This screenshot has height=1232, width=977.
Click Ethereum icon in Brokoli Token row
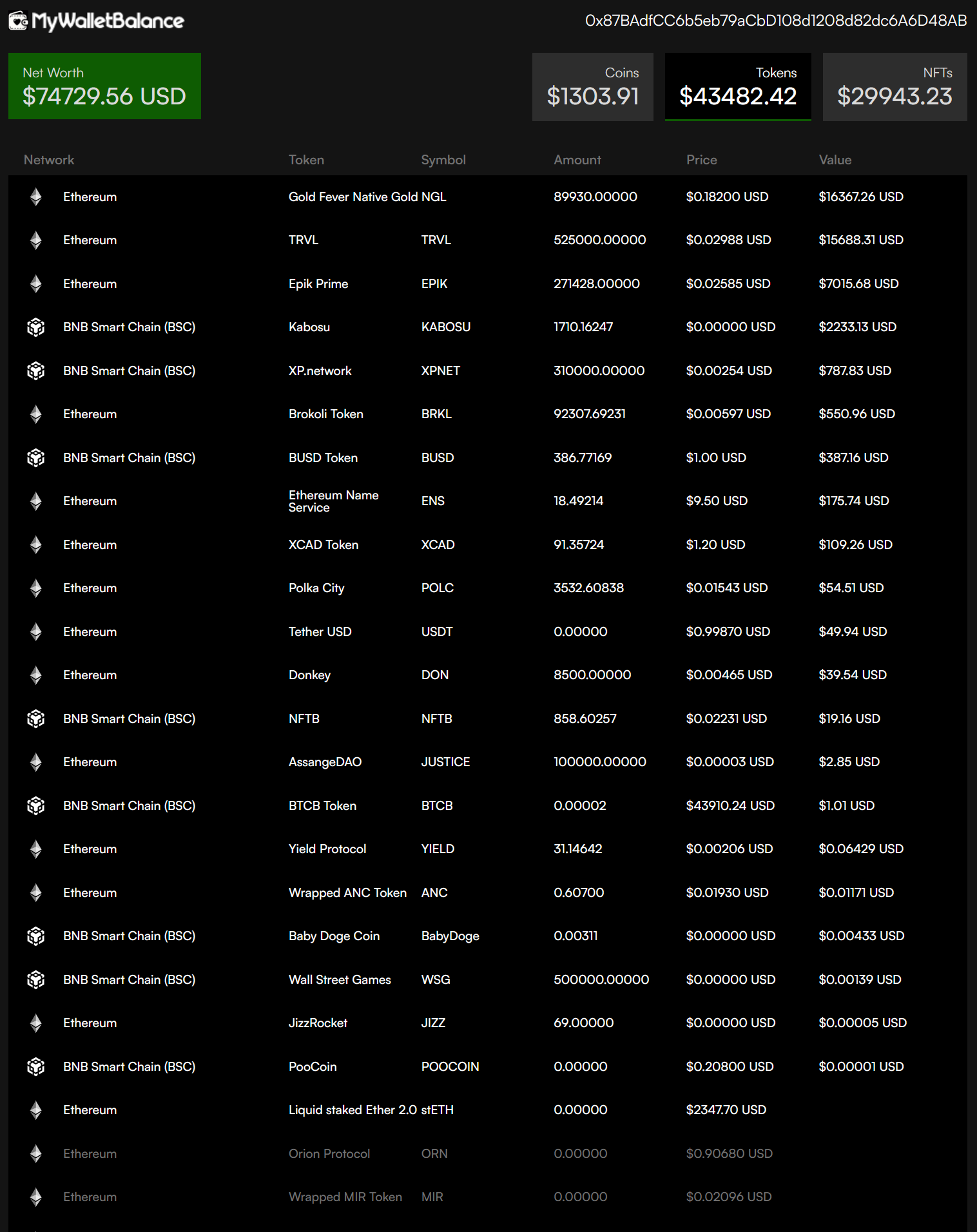click(x=36, y=414)
